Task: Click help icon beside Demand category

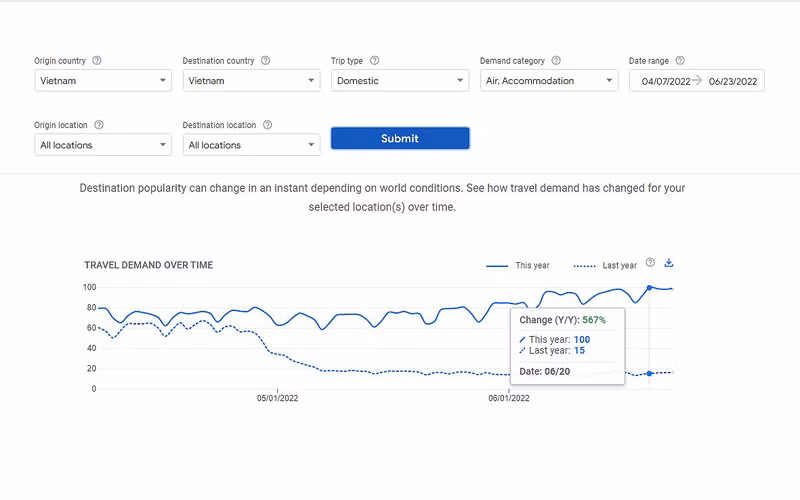Action: coord(556,61)
